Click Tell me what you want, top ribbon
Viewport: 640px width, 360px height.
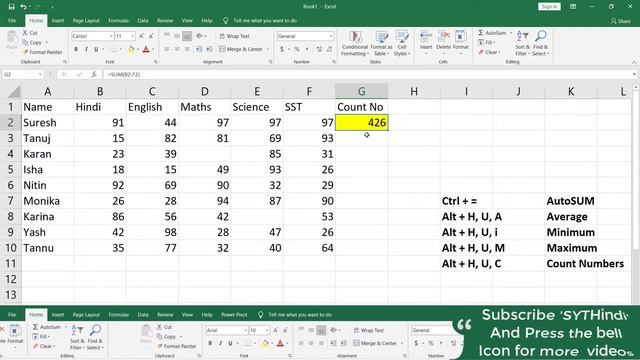pos(260,20)
